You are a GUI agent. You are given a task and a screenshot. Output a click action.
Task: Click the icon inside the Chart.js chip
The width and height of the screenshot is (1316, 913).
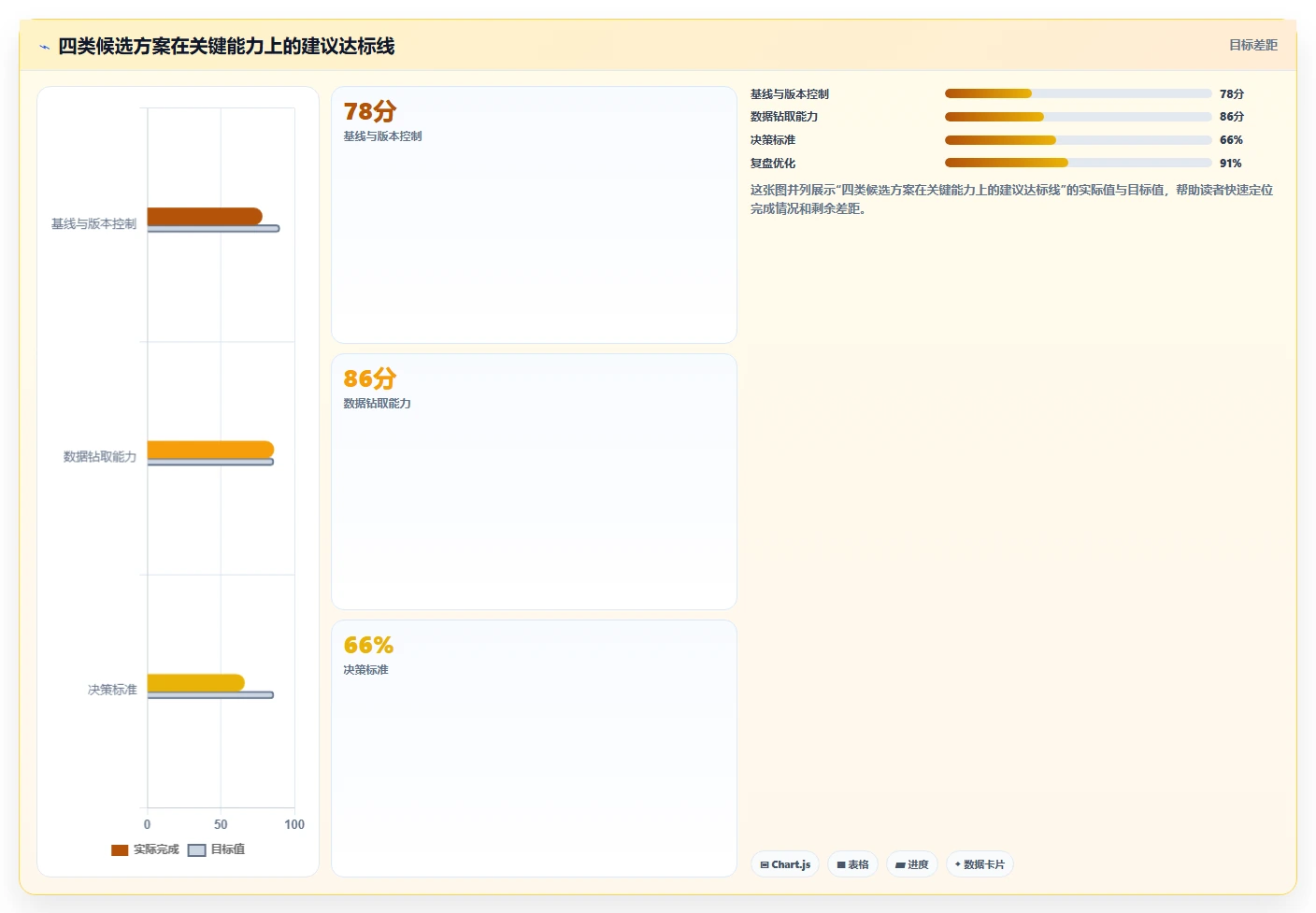(765, 865)
